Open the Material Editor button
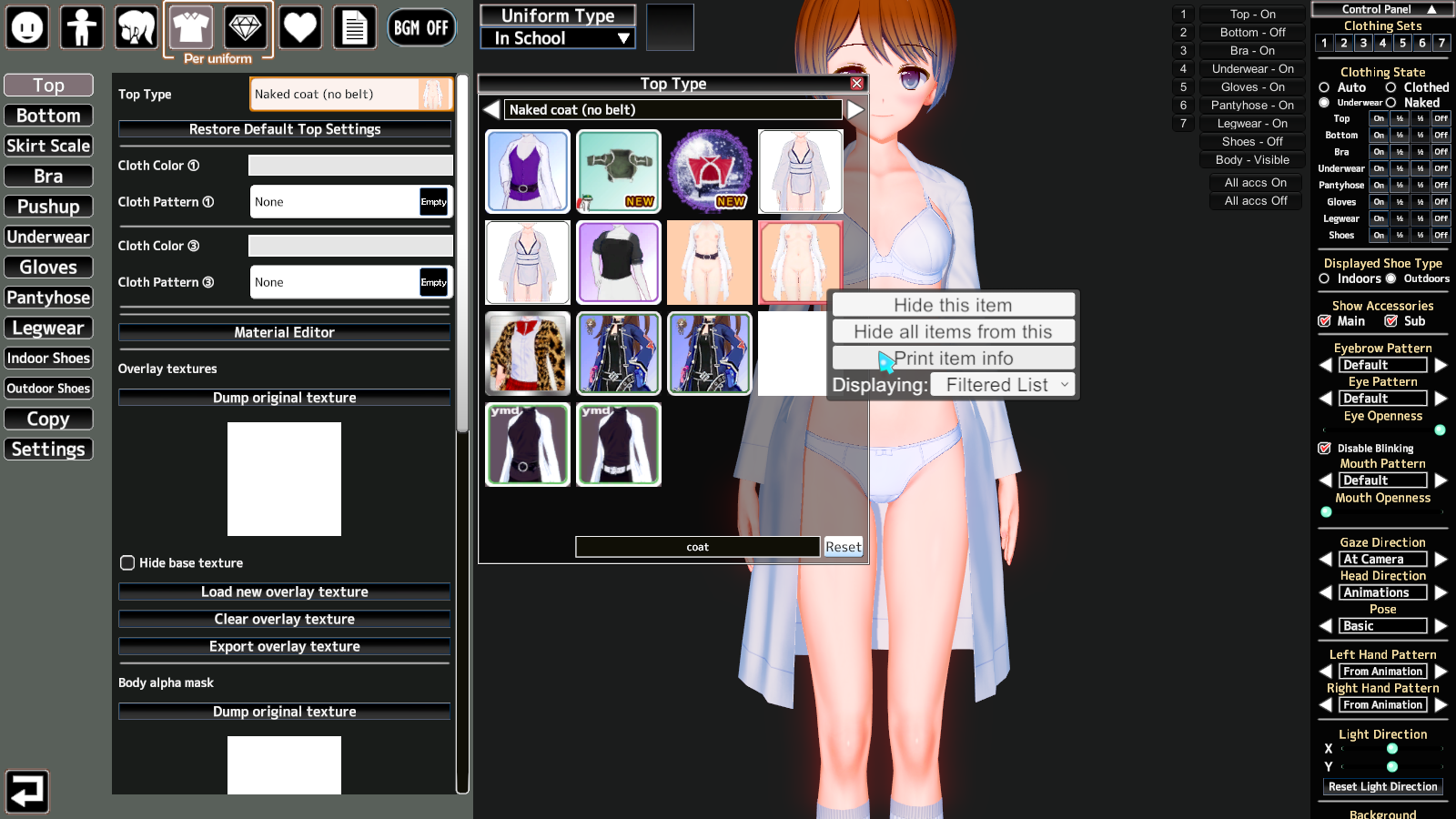Viewport: 1456px width, 819px height. (285, 332)
